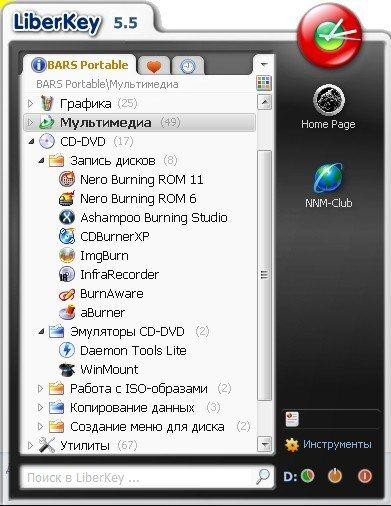Click the breadcrumb BARS Portable\Мультимедиа
This screenshot has width=391, height=506.
[107, 84]
